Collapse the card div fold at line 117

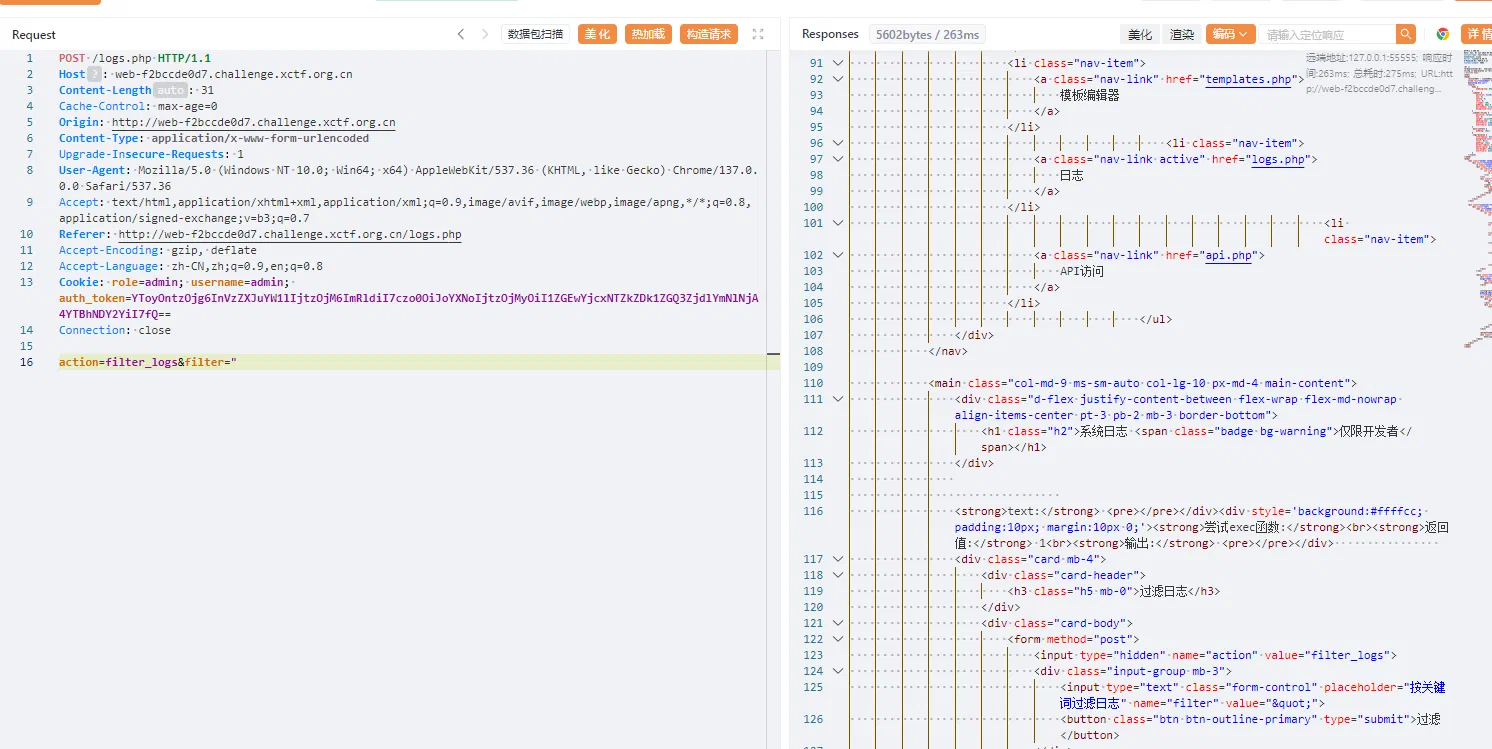(838, 559)
